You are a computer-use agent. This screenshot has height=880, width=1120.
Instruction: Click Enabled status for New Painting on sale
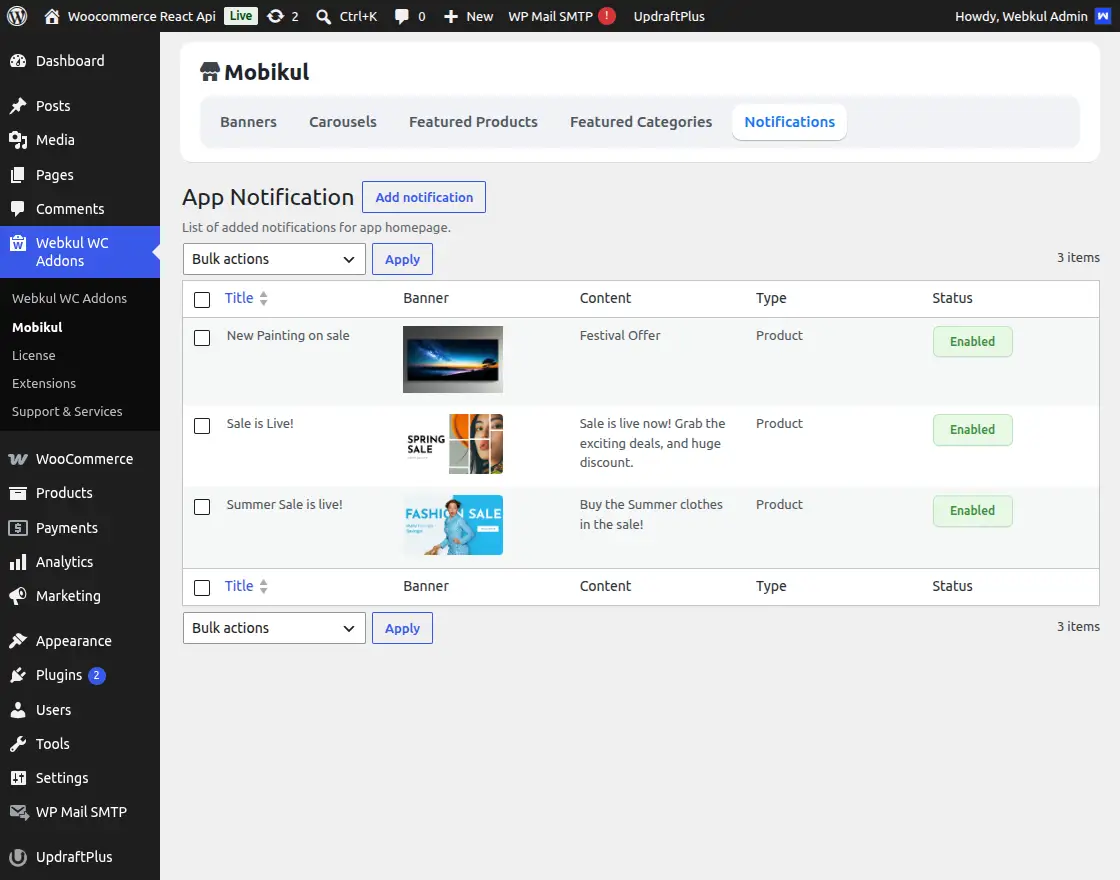point(972,341)
